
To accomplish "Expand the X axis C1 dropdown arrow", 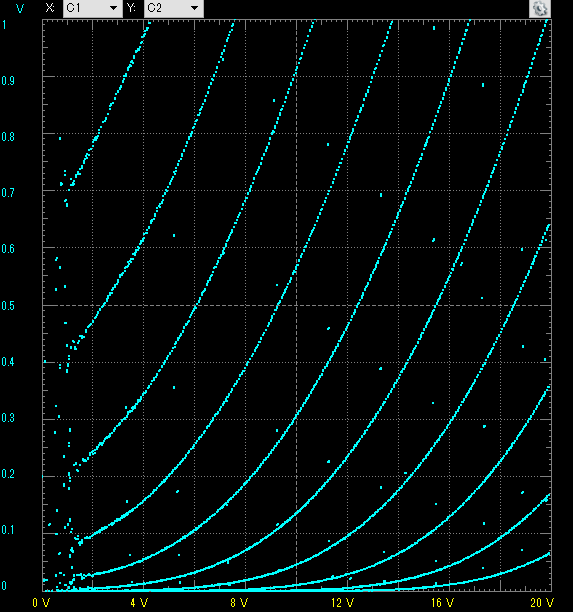I will point(114,8).
